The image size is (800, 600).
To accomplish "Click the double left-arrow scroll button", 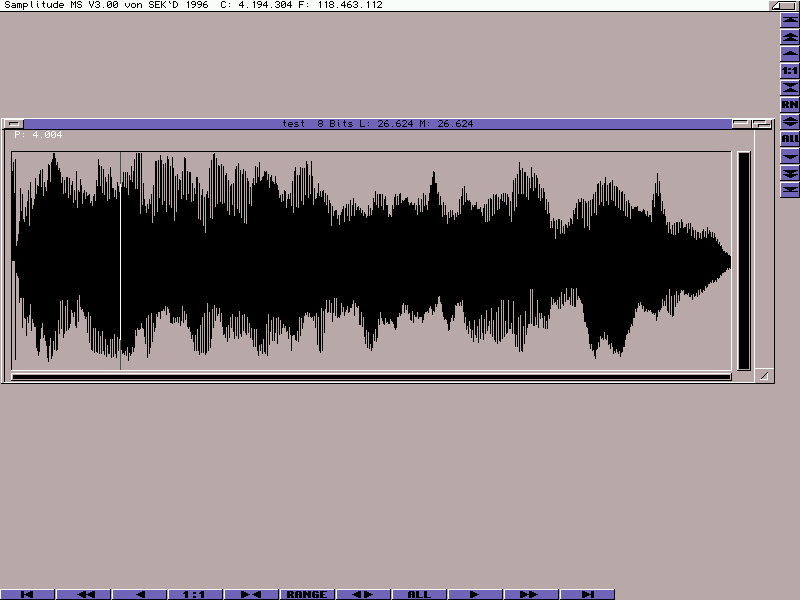I will pos(83,594).
